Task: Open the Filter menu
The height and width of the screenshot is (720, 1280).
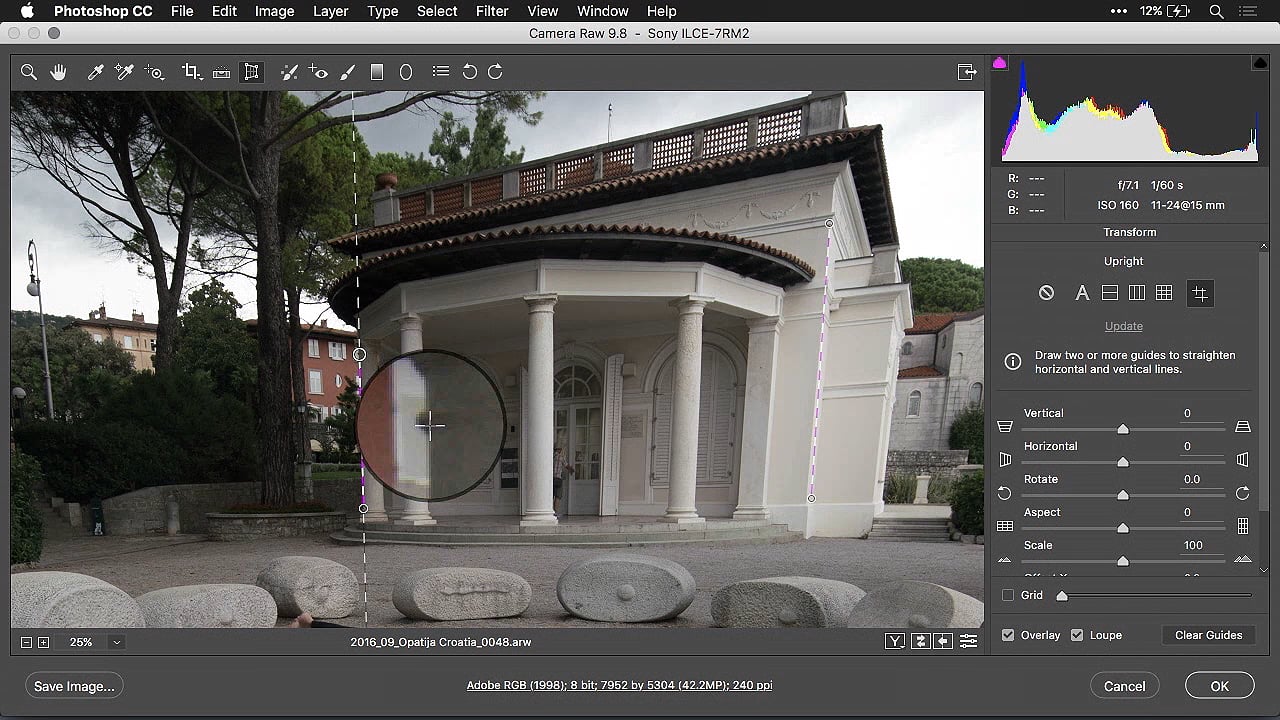Action: (492, 11)
